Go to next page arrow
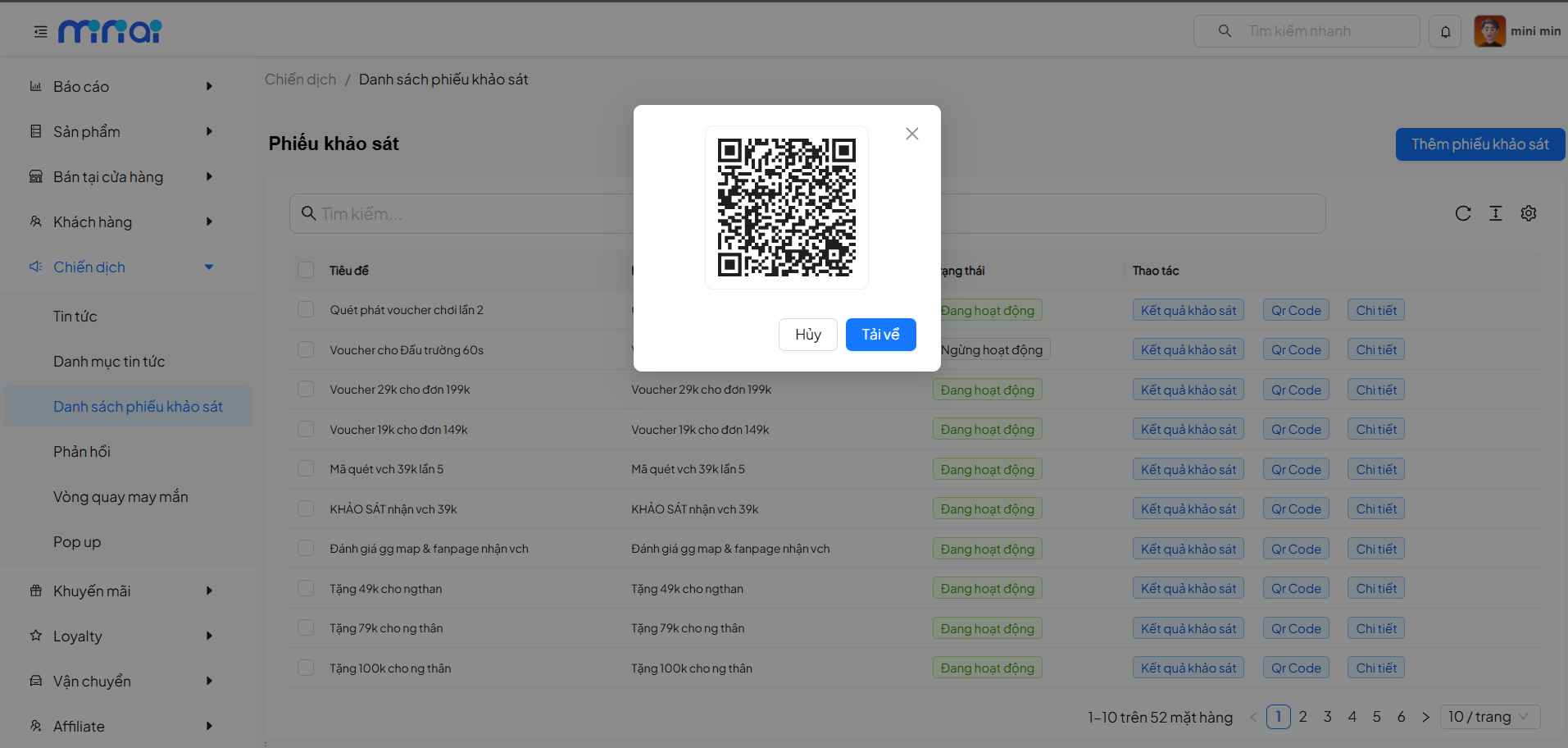Viewport: 1568px width, 748px height. point(1425,717)
